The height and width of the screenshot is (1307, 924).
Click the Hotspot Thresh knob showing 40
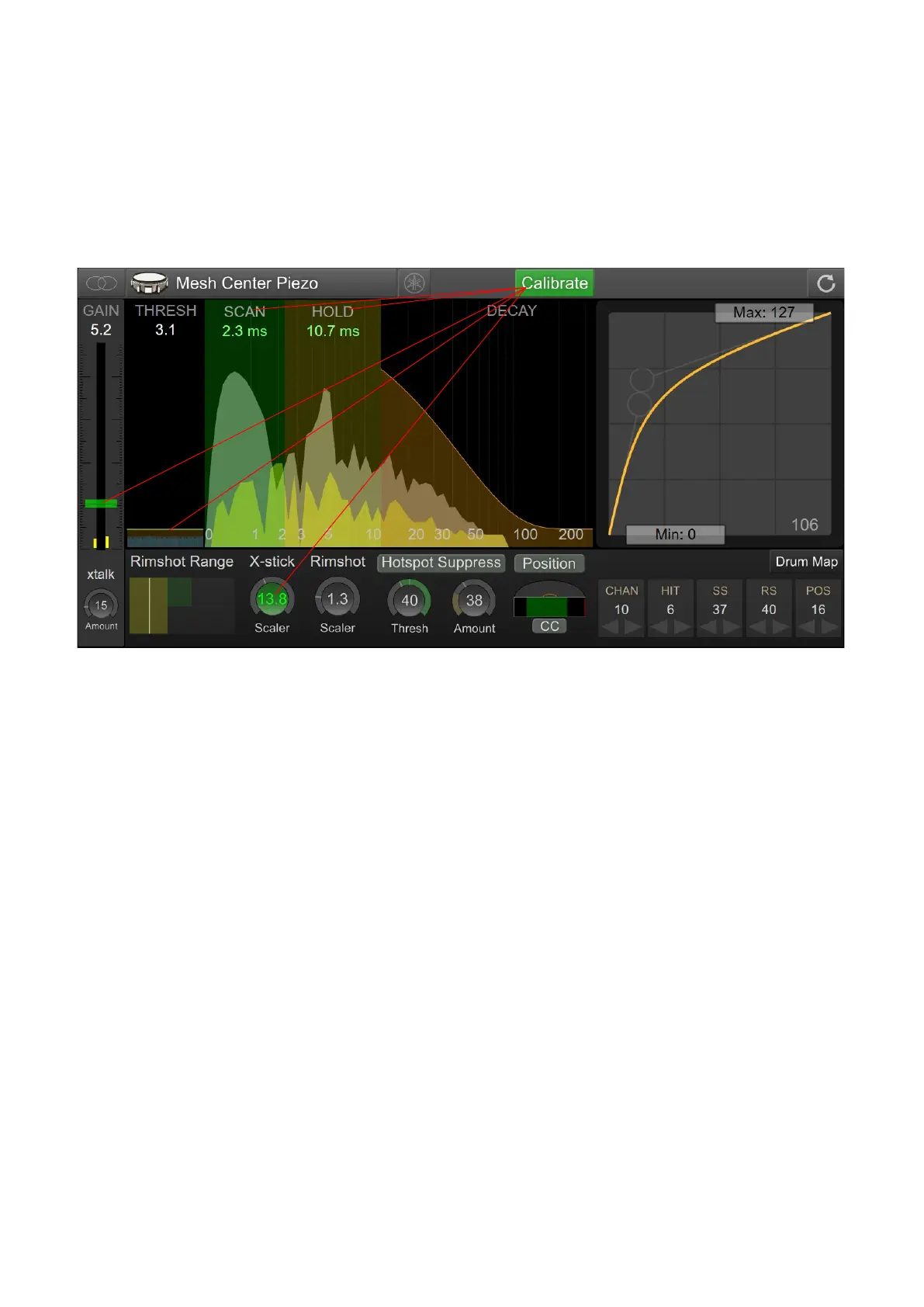[410, 600]
